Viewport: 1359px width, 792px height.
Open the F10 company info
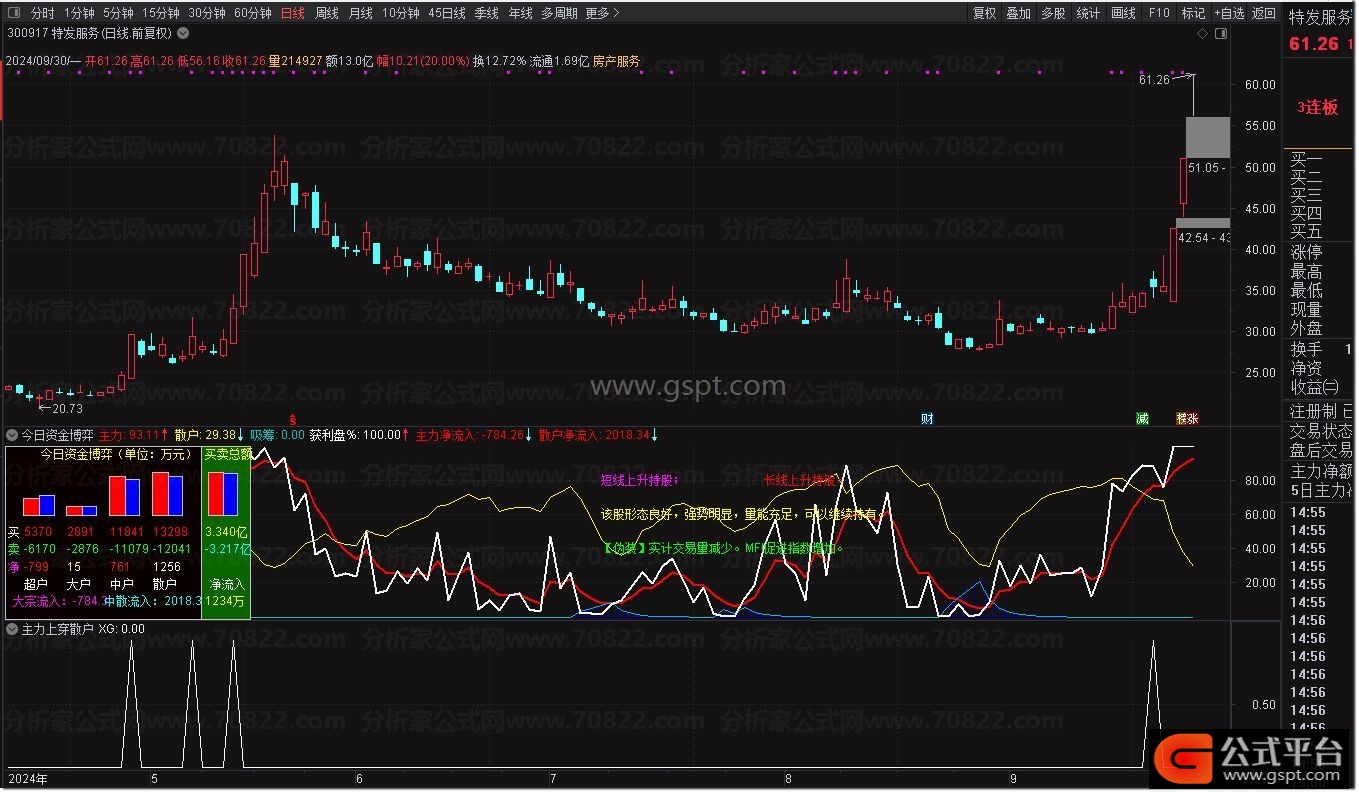pos(1159,13)
